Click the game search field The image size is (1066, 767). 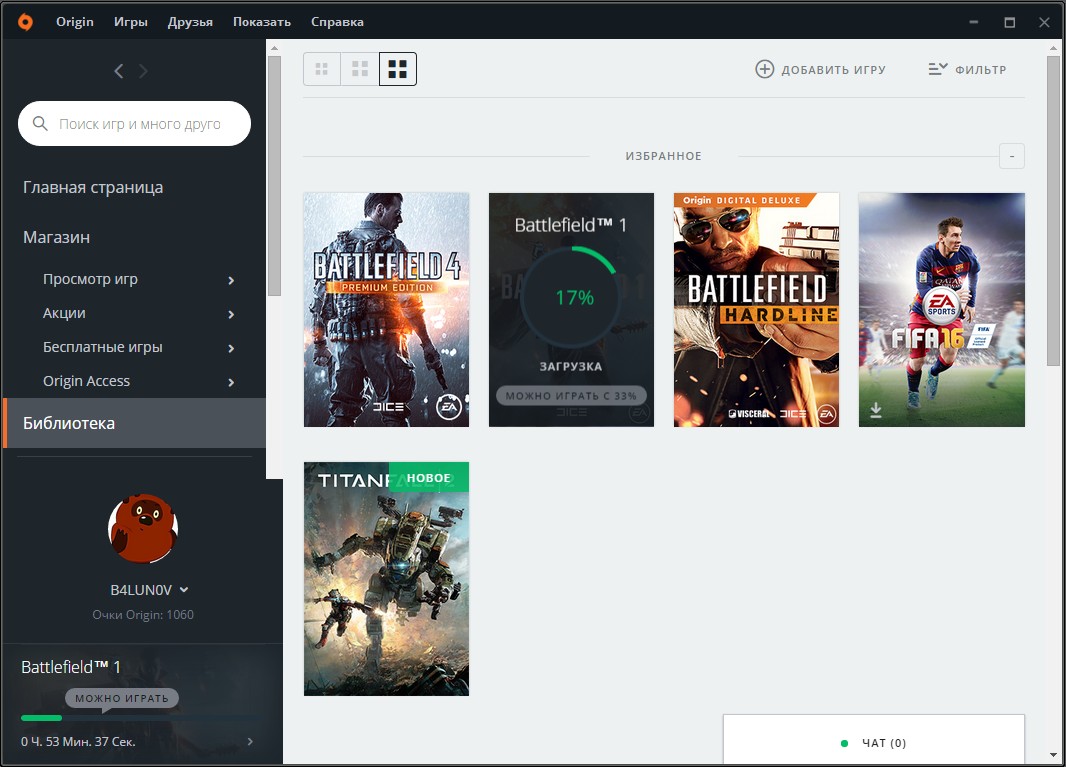tap(135, 124)
